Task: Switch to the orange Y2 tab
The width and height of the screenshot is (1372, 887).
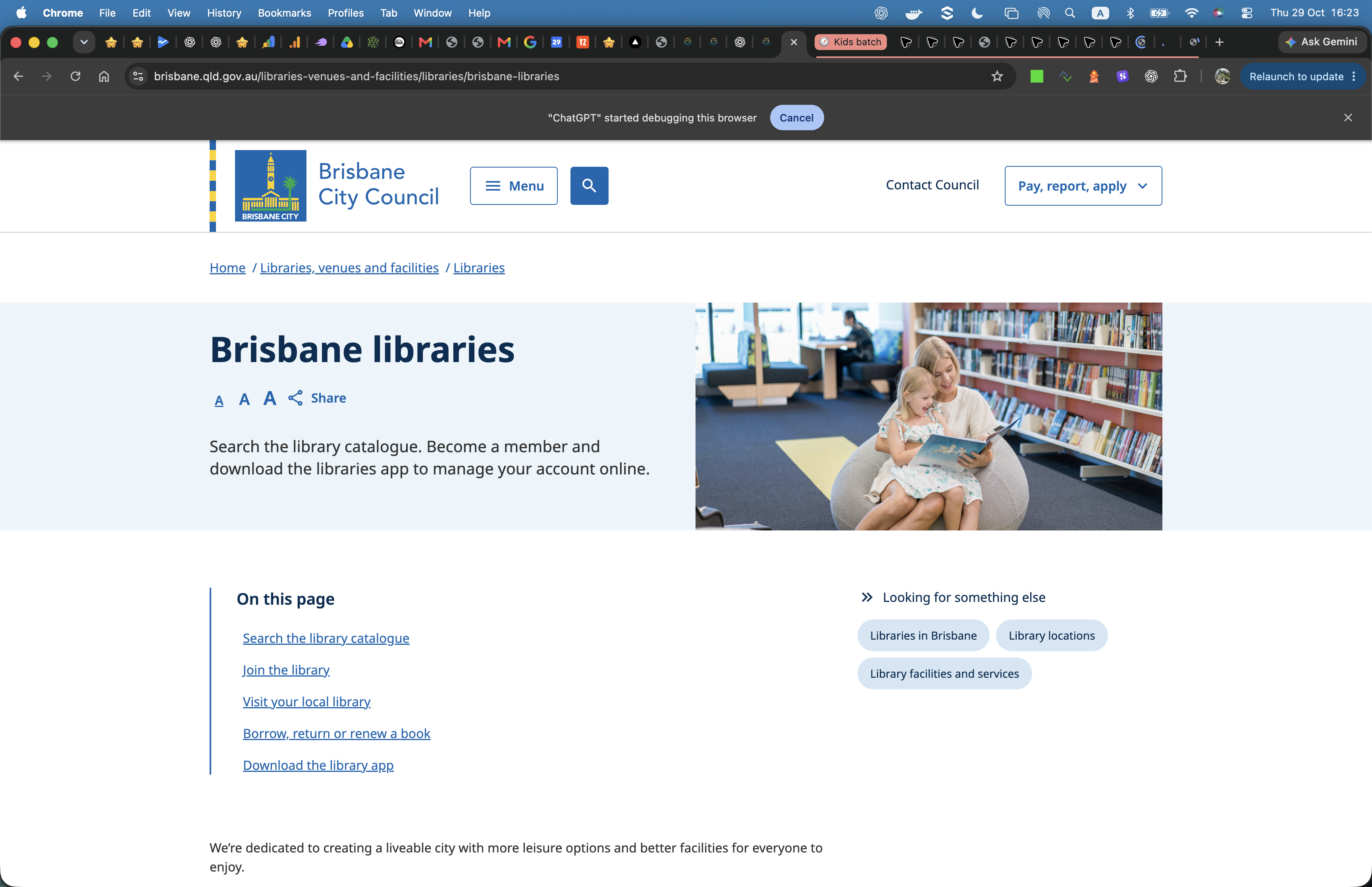Action: click(x=582, y=41)
